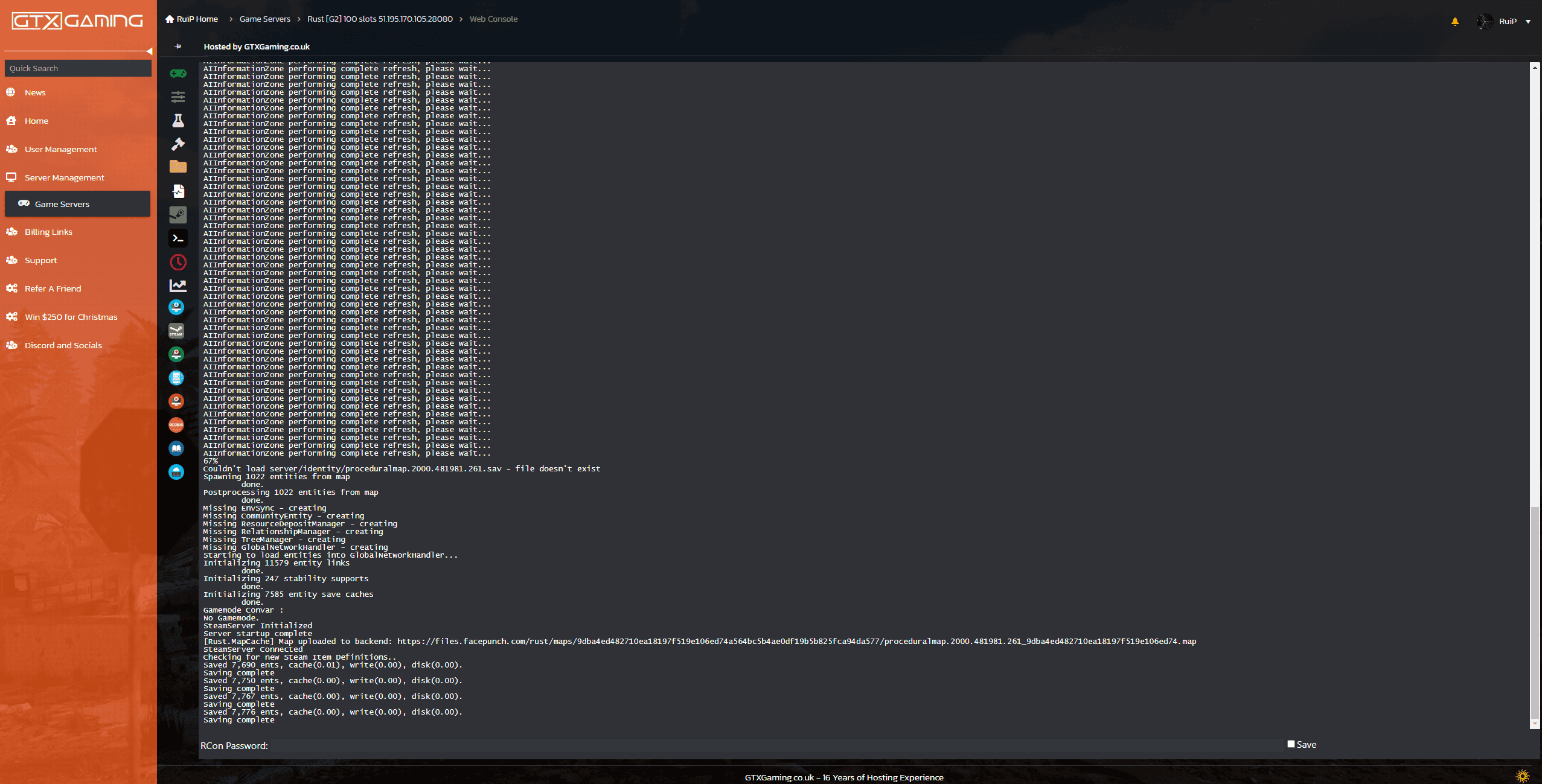Open the red clock scheduled tasks icon

click(178, 262)
